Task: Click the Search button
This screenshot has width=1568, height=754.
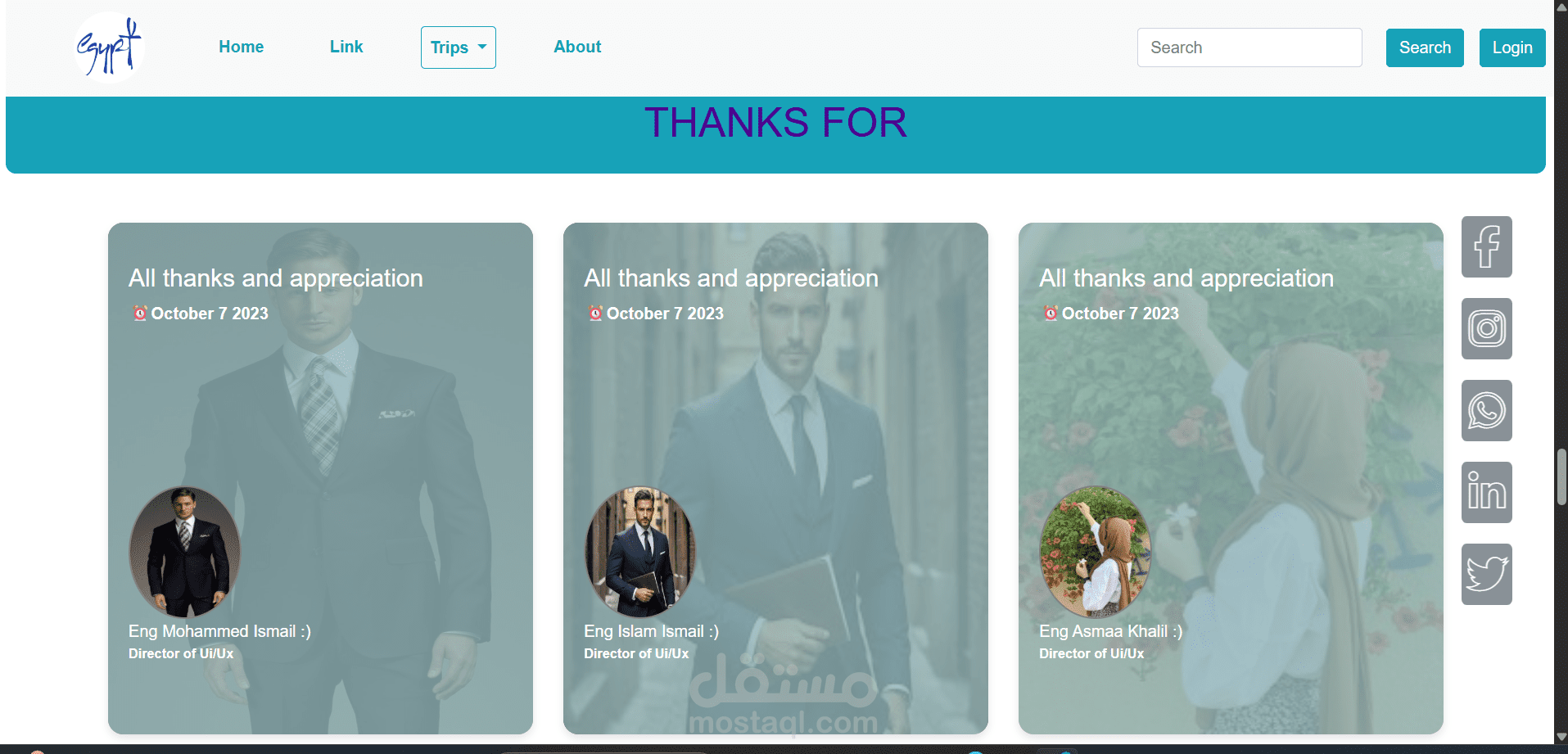Action: [1425, 47]
